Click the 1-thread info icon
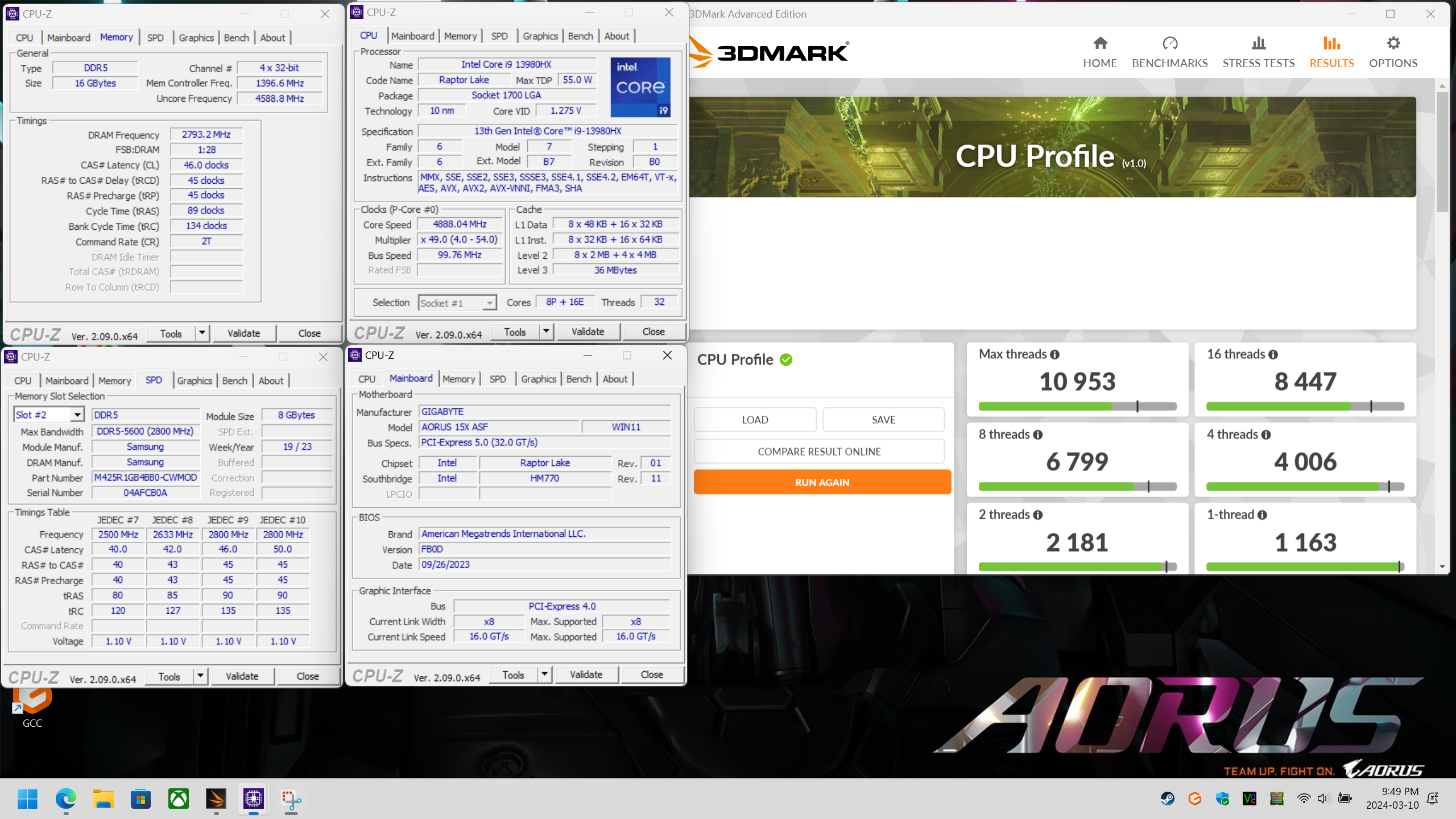This screenshot has width=1456, height=819. click(x=1263, y=515)
